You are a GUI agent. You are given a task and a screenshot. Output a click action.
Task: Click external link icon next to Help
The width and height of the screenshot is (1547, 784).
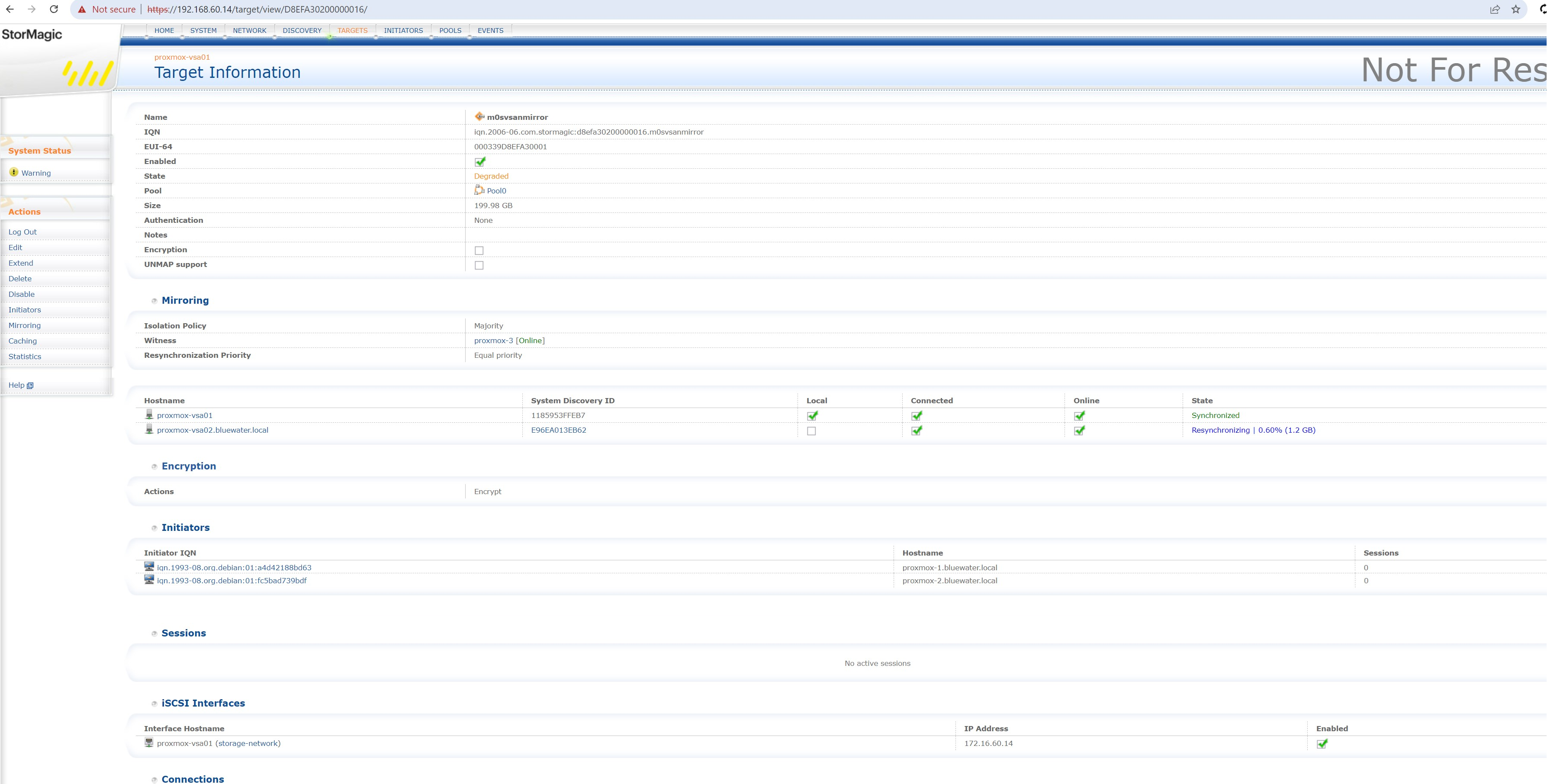tap(30, 386)
